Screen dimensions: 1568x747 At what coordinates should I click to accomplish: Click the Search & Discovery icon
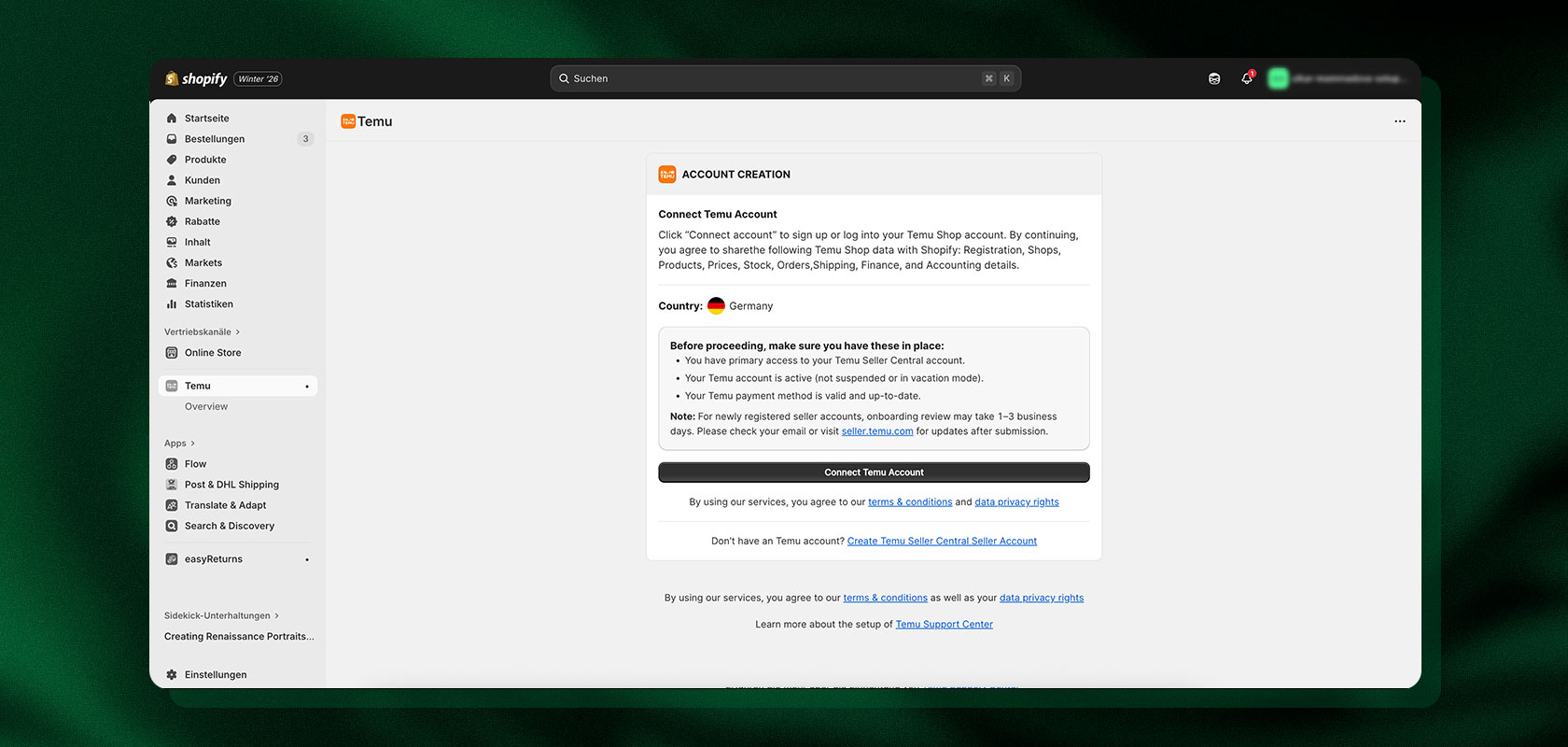pos(172,526)
